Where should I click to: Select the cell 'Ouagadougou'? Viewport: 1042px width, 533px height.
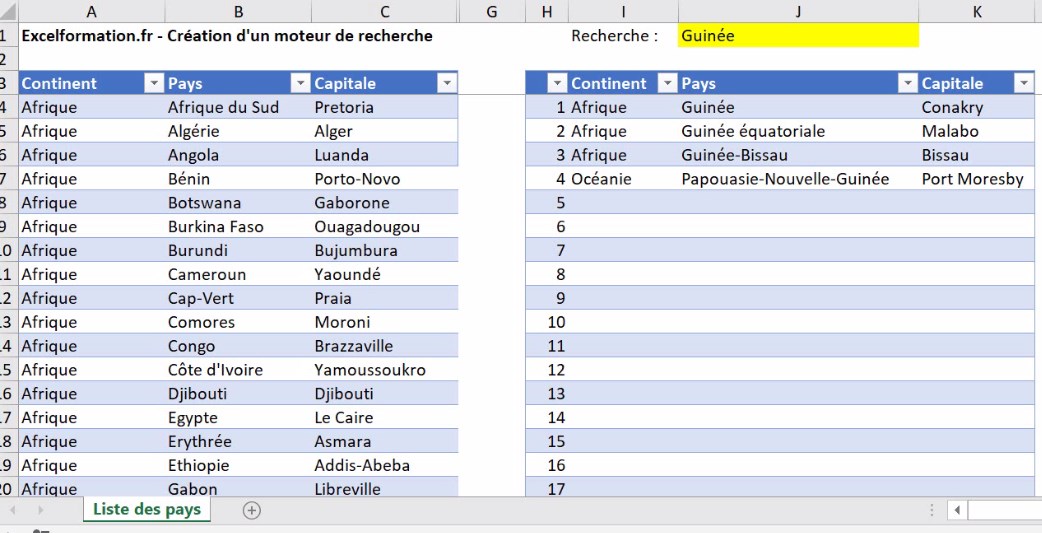[x=385, y=227]
